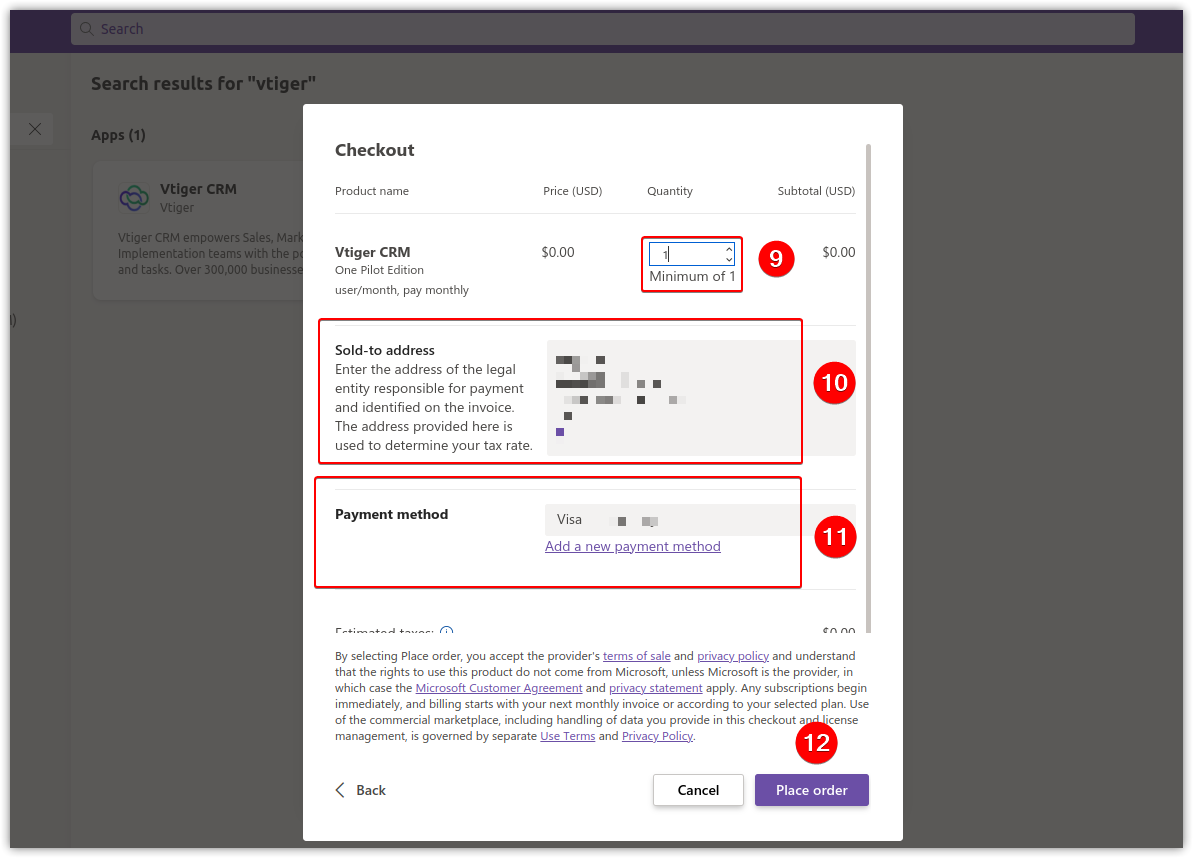Image resolution: width=1193 pixels, height=858 pixels.
Task: Click the Subtotal (USD) column header
Action: (x=816, y=191)
